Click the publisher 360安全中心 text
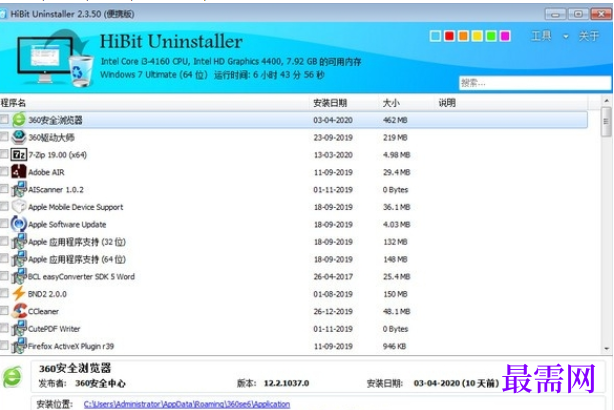614x410 pixels. tap(100, 383)
